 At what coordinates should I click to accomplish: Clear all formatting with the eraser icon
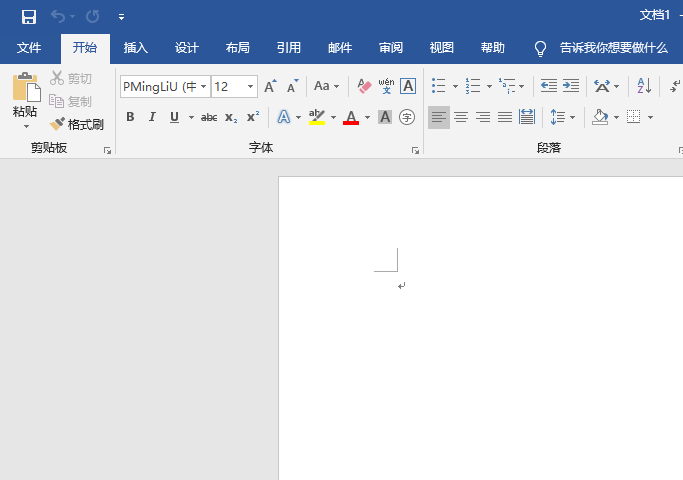click(364, 86)
